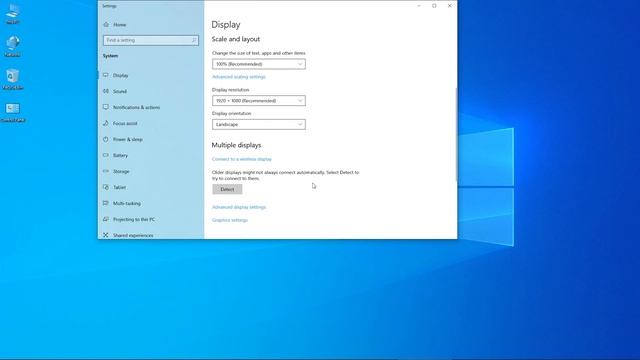Screen dimensions: 640x360
Task: Select the Control Panel desktop icon
Action: pos(13,112)
